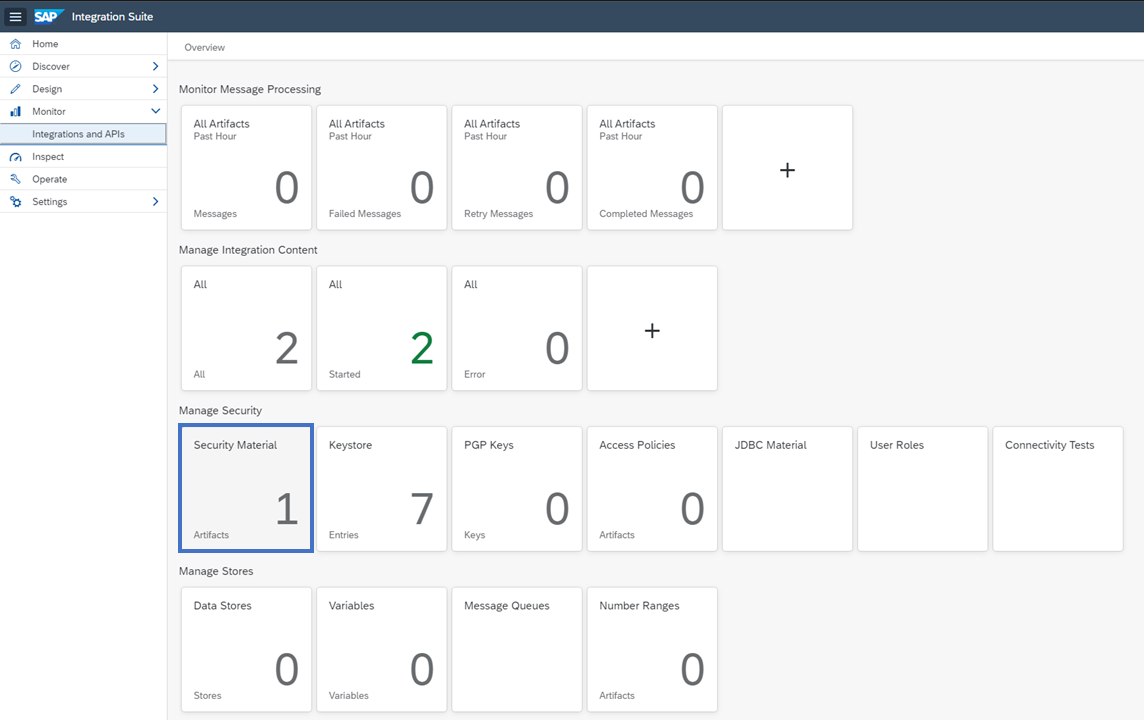Click the Inspect gauge icon

coord(15,157)
